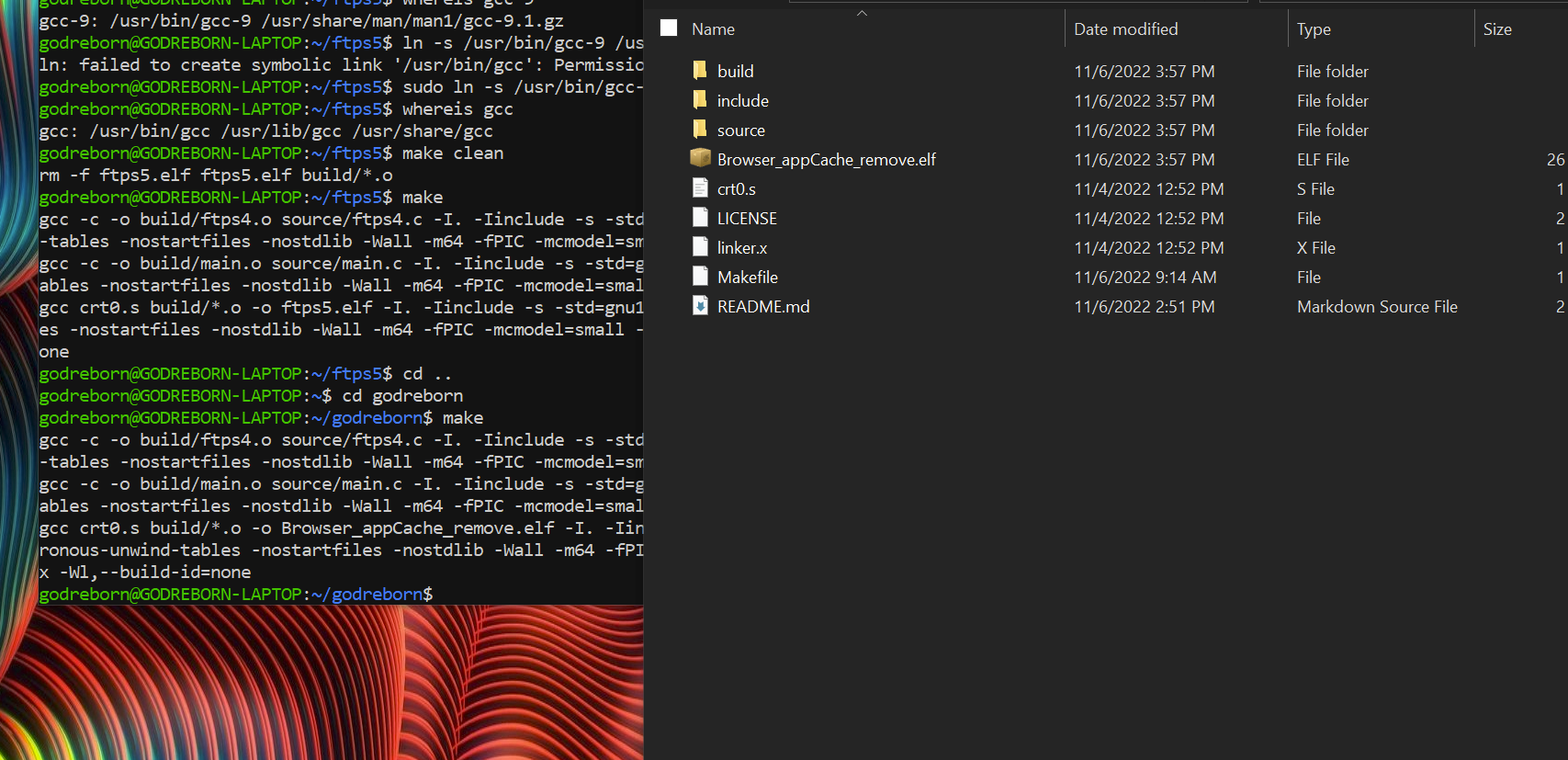Sort files by Date modified column
This screenshot has width=1568, height=760.
tap(1125, 29)
